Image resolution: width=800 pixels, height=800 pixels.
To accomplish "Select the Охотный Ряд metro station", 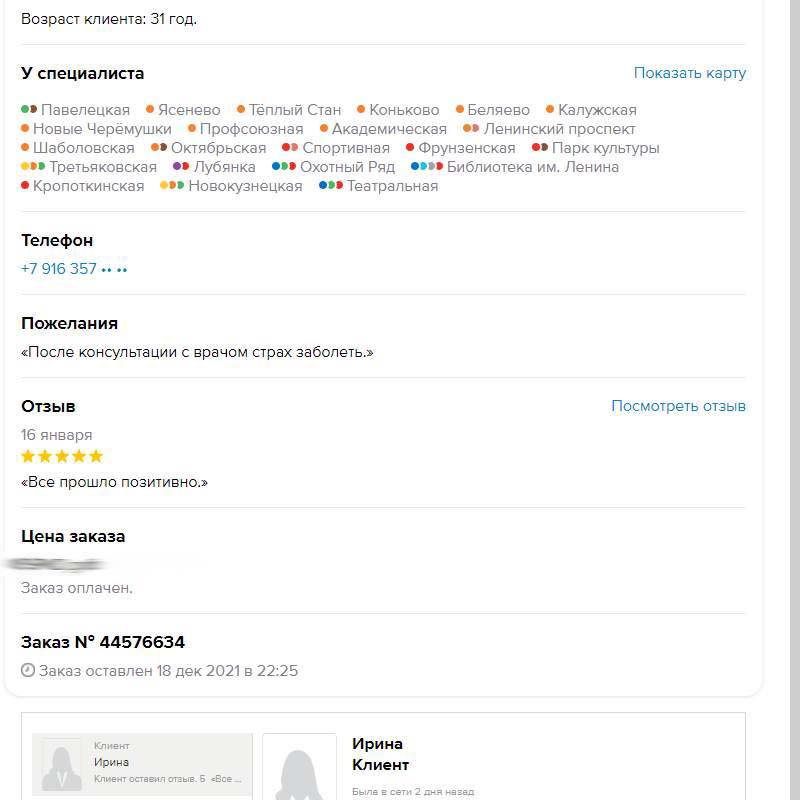I will [347, 167].
